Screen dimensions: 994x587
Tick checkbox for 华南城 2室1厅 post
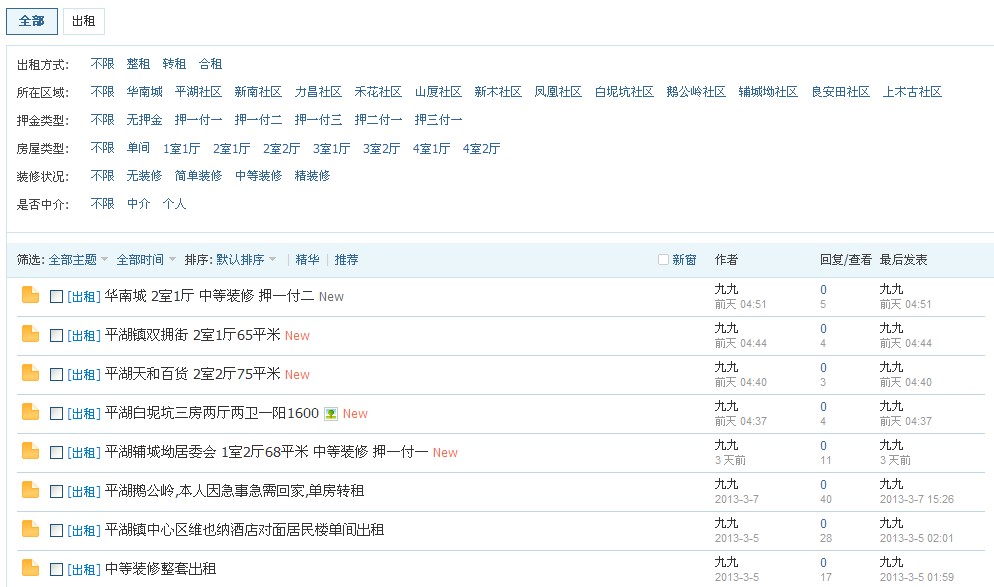[56, 296]
